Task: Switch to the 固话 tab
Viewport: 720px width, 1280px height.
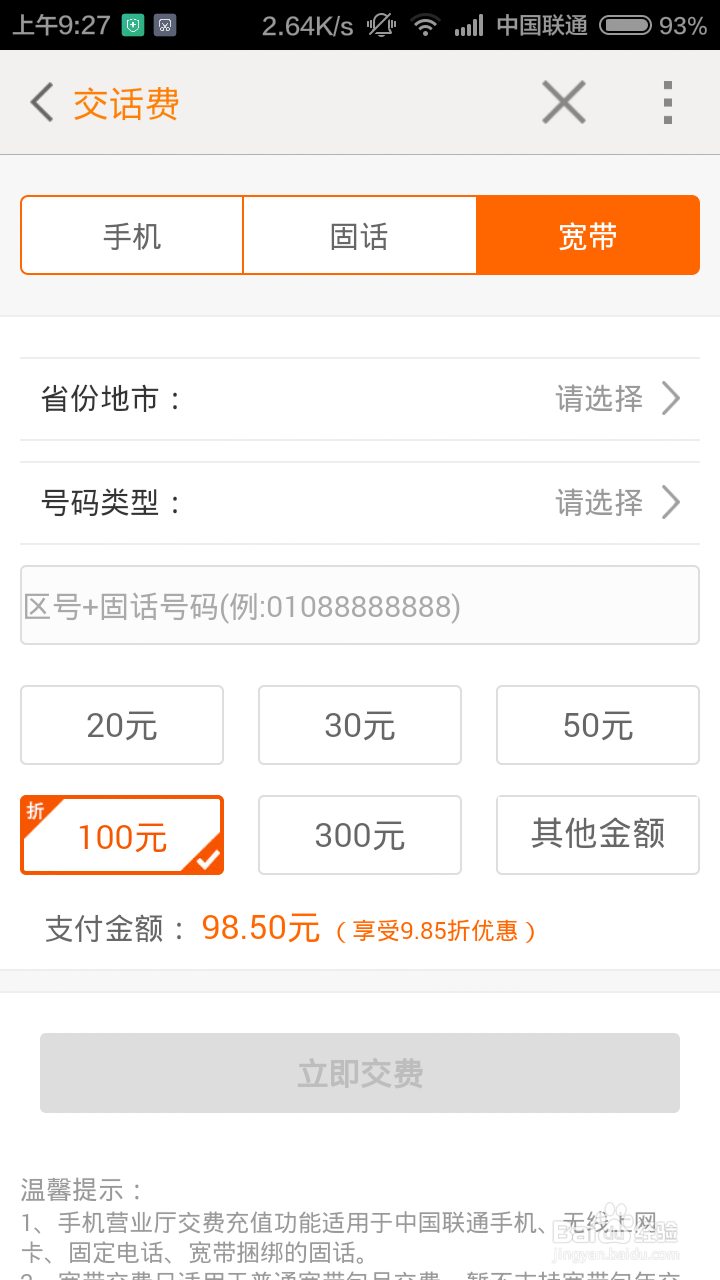Action: pos(360,236)
